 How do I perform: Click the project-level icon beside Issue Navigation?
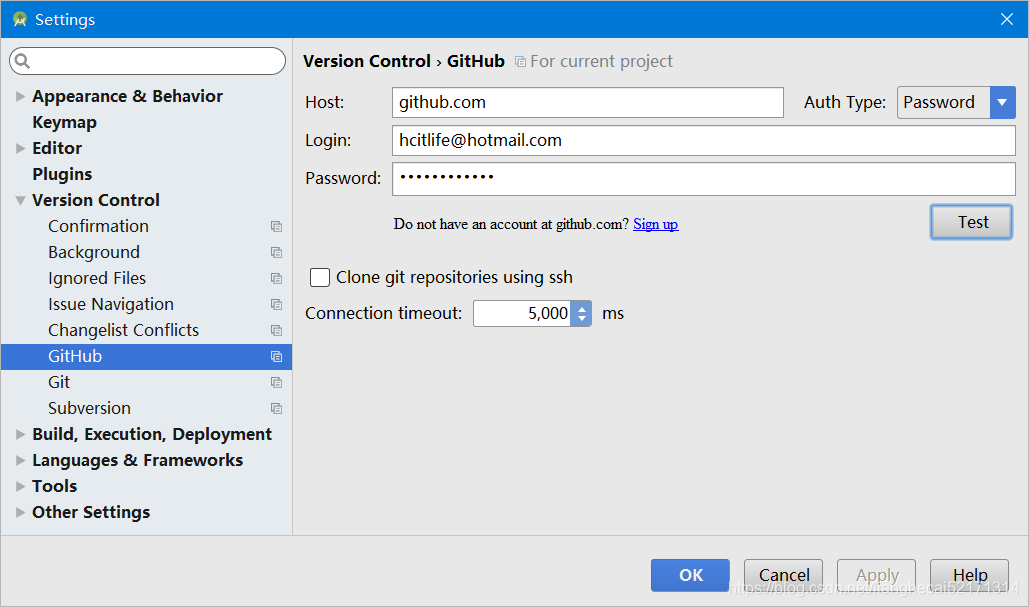pyautogui.click(x=276, y=304)
